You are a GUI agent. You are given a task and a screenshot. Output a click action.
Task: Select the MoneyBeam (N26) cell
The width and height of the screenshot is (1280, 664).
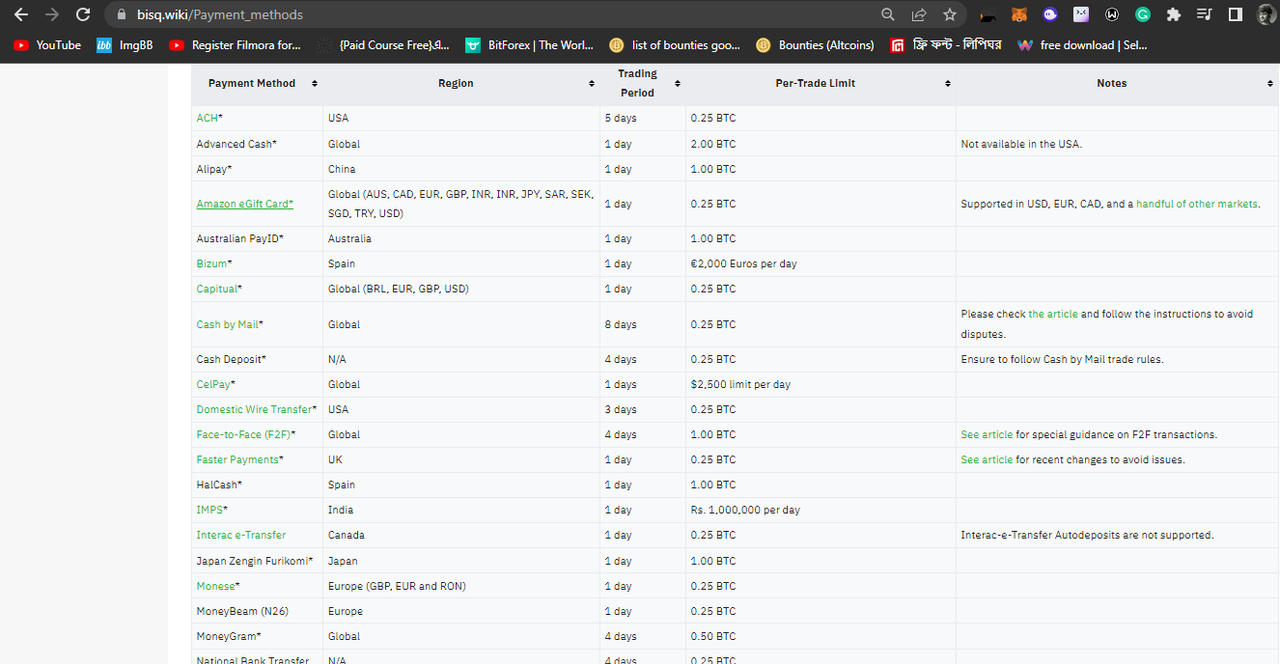(257, 611)
